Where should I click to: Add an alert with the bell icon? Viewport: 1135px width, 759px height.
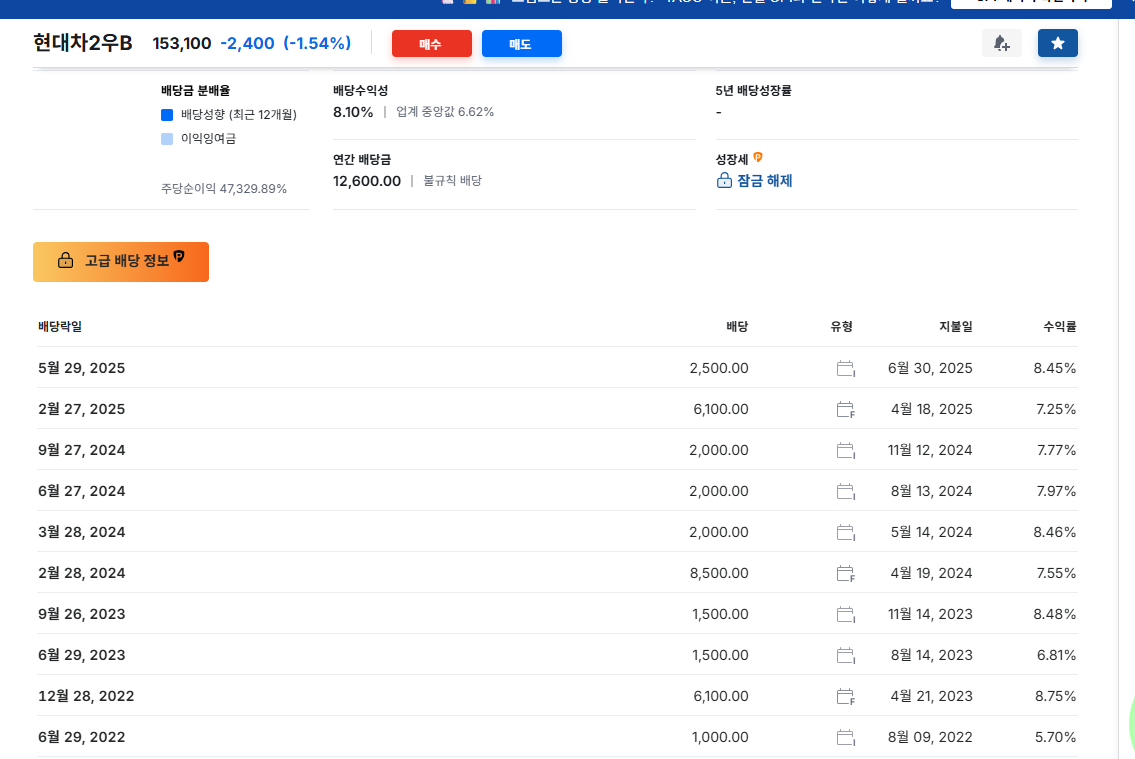(1002, 43)
